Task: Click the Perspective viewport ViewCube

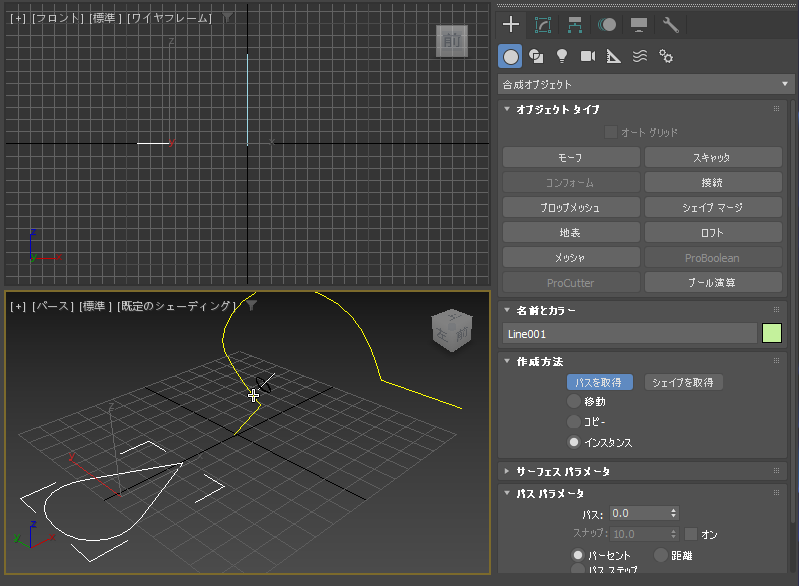Action: click(452, 331)
